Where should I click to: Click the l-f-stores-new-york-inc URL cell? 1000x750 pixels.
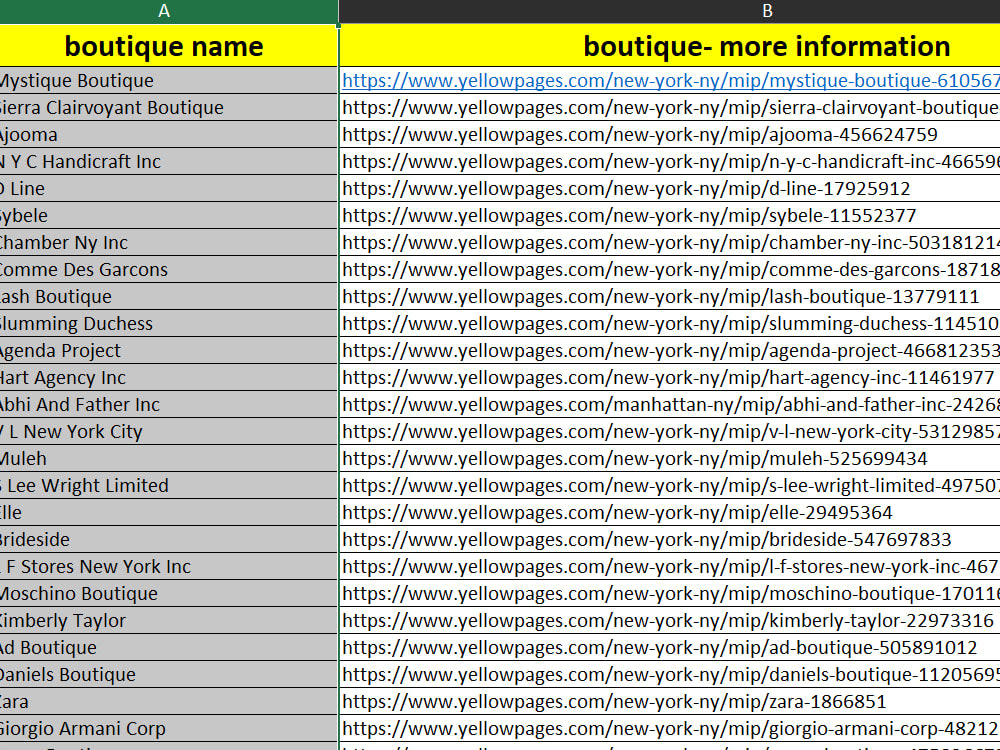pyautogui.click(x=670, y=566)
